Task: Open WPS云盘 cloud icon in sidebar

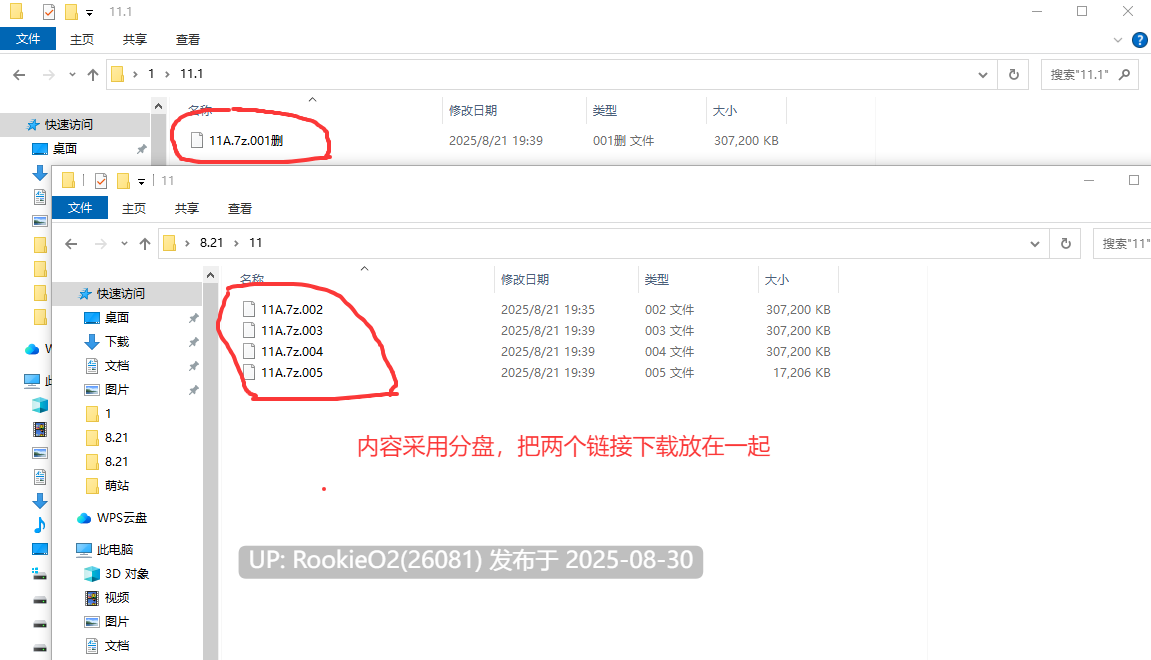Action: coord(84,518)
